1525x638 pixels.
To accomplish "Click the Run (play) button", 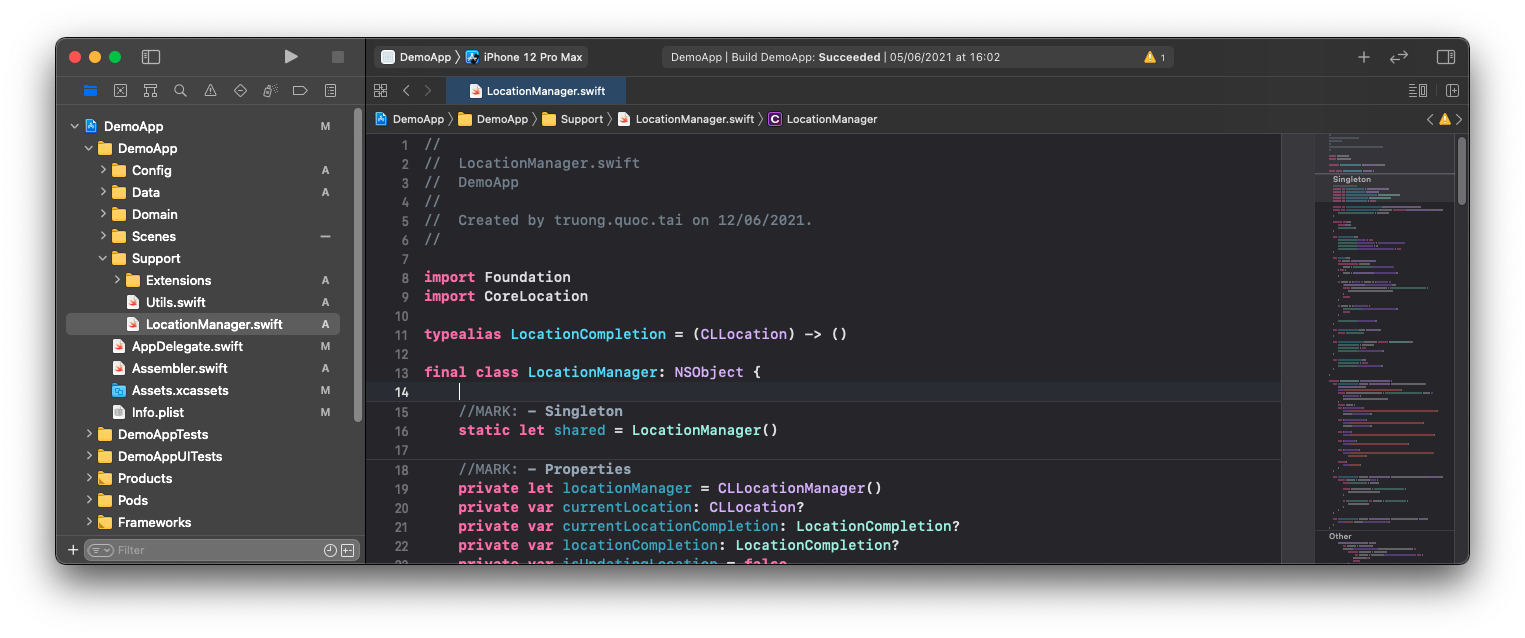I will (291, 57).
